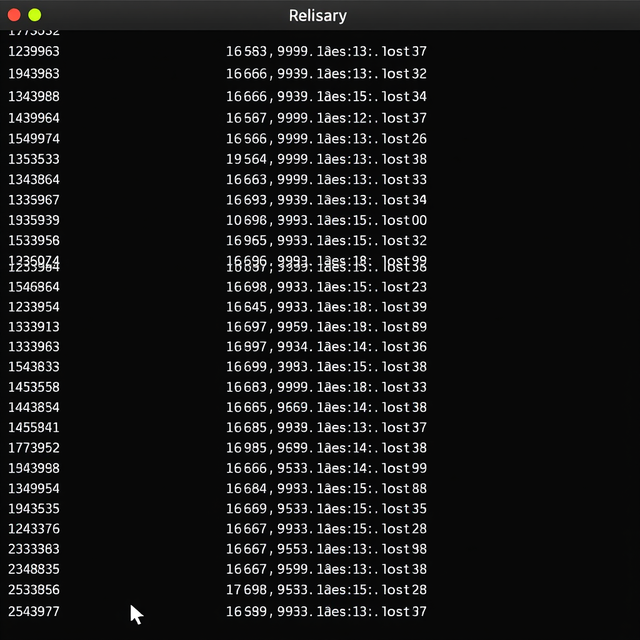The height and width of the screenshot is (640, 640).
Task: Select the number 1943535
Action: click(34, 509)
